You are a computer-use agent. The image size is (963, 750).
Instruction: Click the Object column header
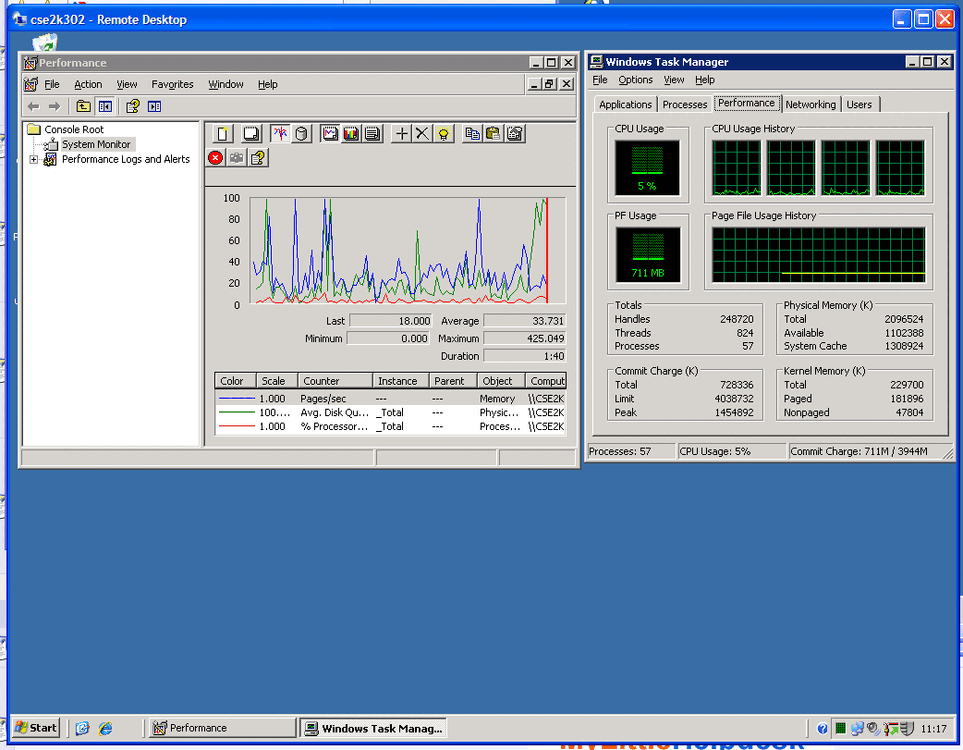(501, 381)
